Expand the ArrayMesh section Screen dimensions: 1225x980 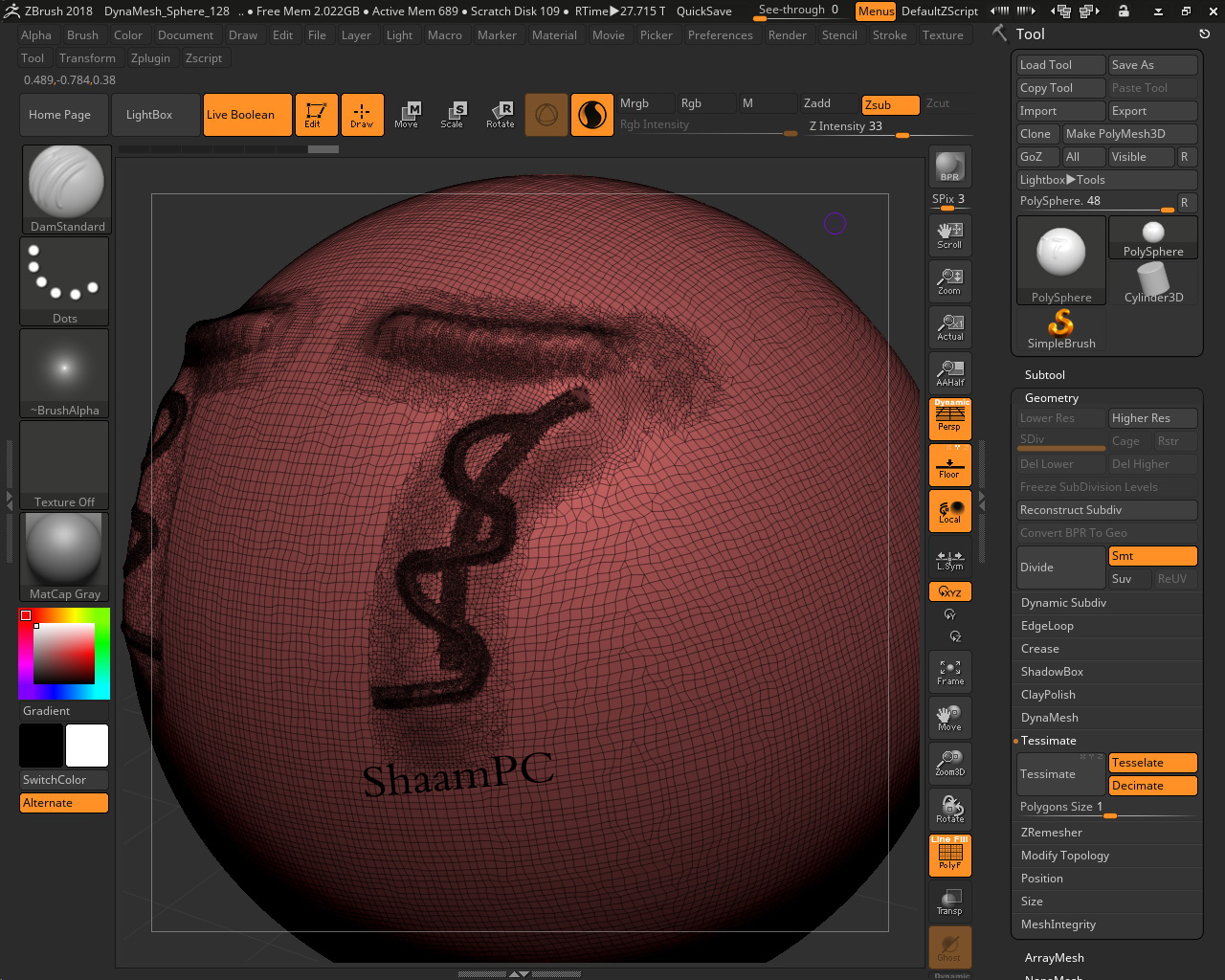coord(1055,958)
